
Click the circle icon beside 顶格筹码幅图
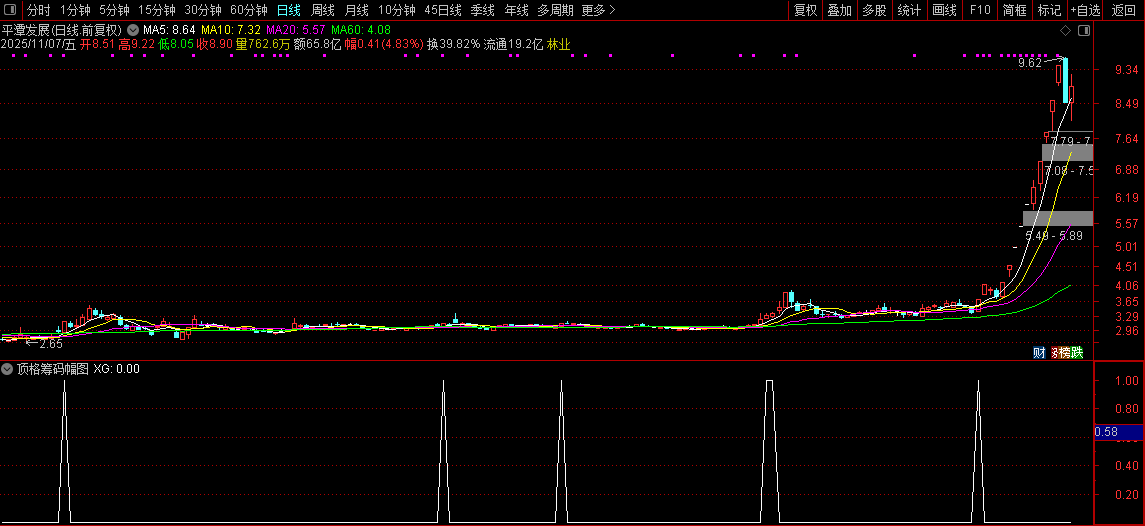tap(8, 369)
